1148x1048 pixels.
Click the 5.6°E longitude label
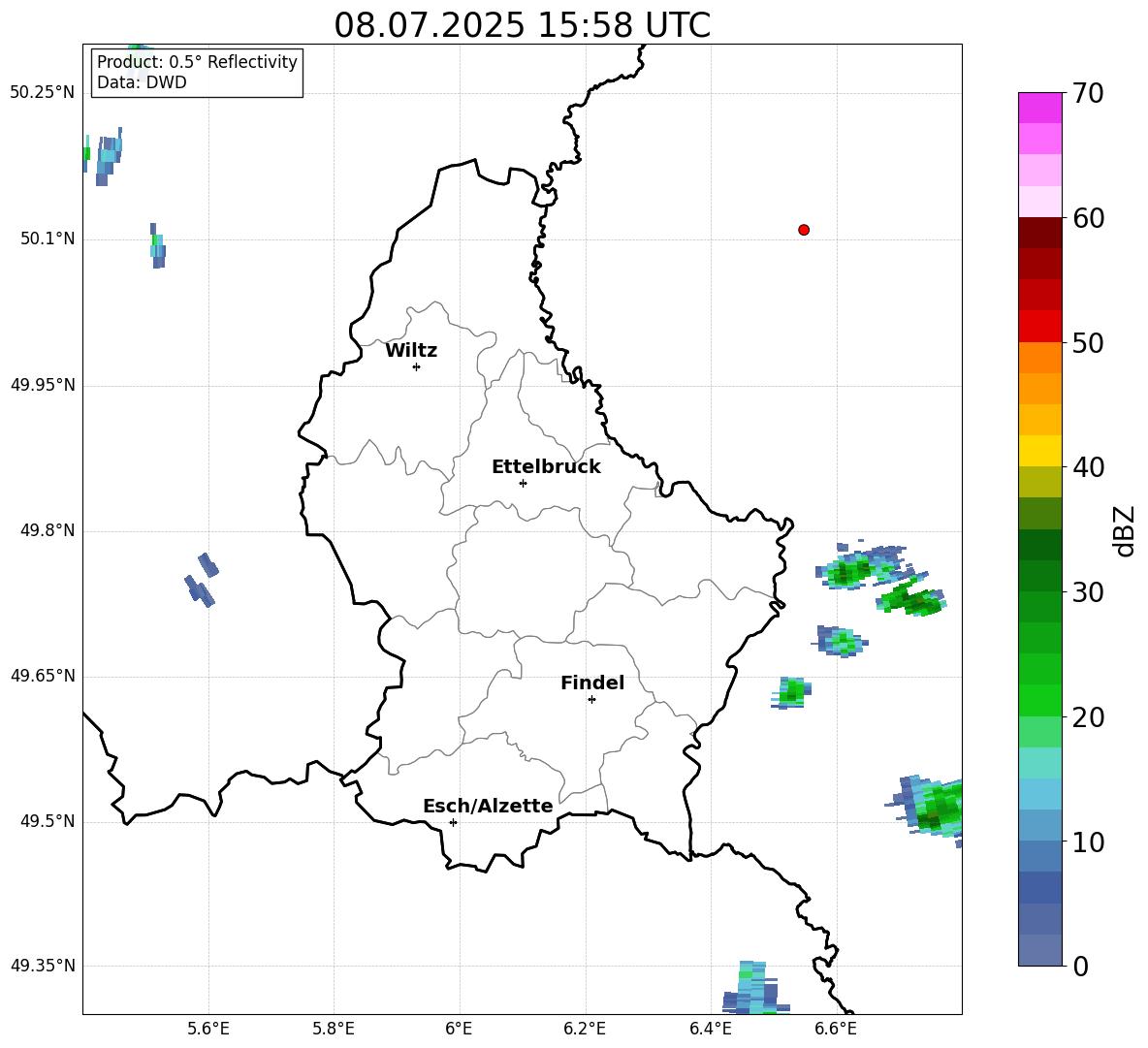pos(208,1029)
